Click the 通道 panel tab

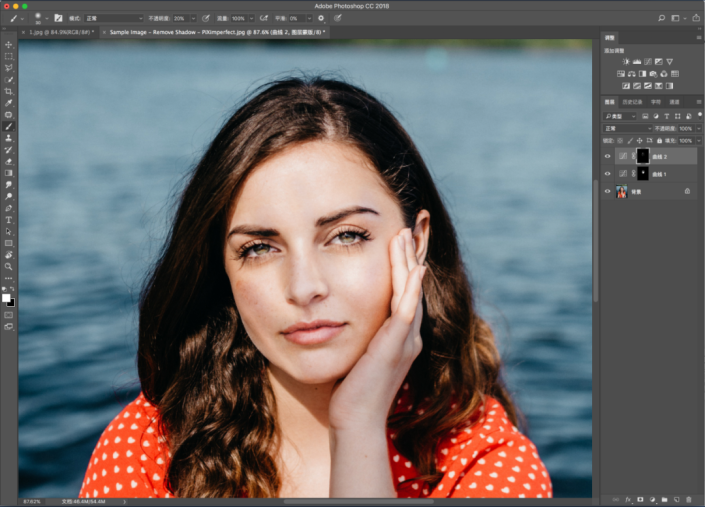click(674, 102)
